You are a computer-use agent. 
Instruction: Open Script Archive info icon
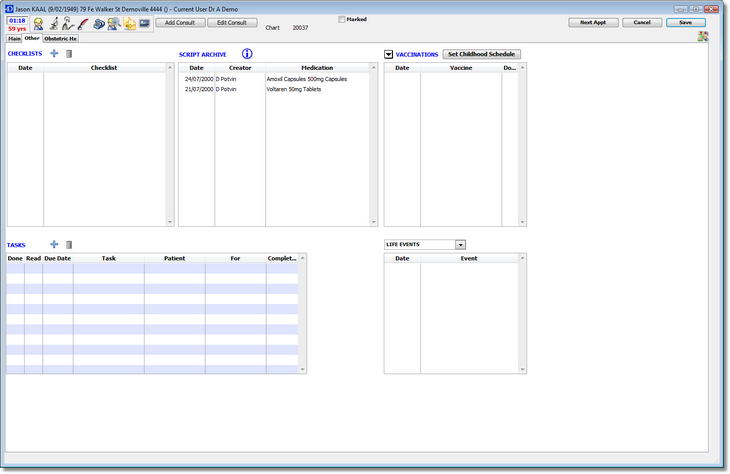[247, 54]
